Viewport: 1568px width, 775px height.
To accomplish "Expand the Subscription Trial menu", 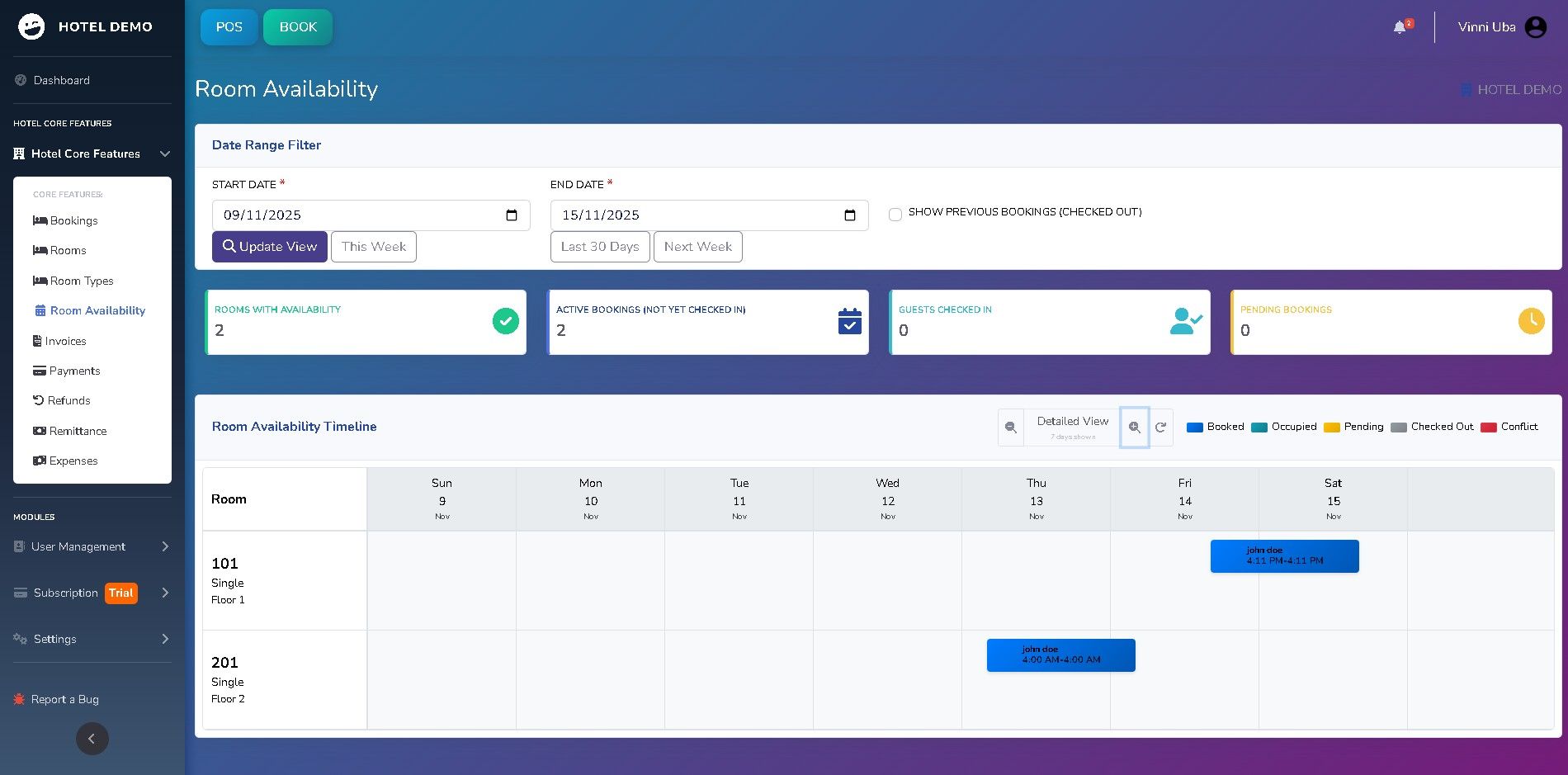I will tap(92, 593).
